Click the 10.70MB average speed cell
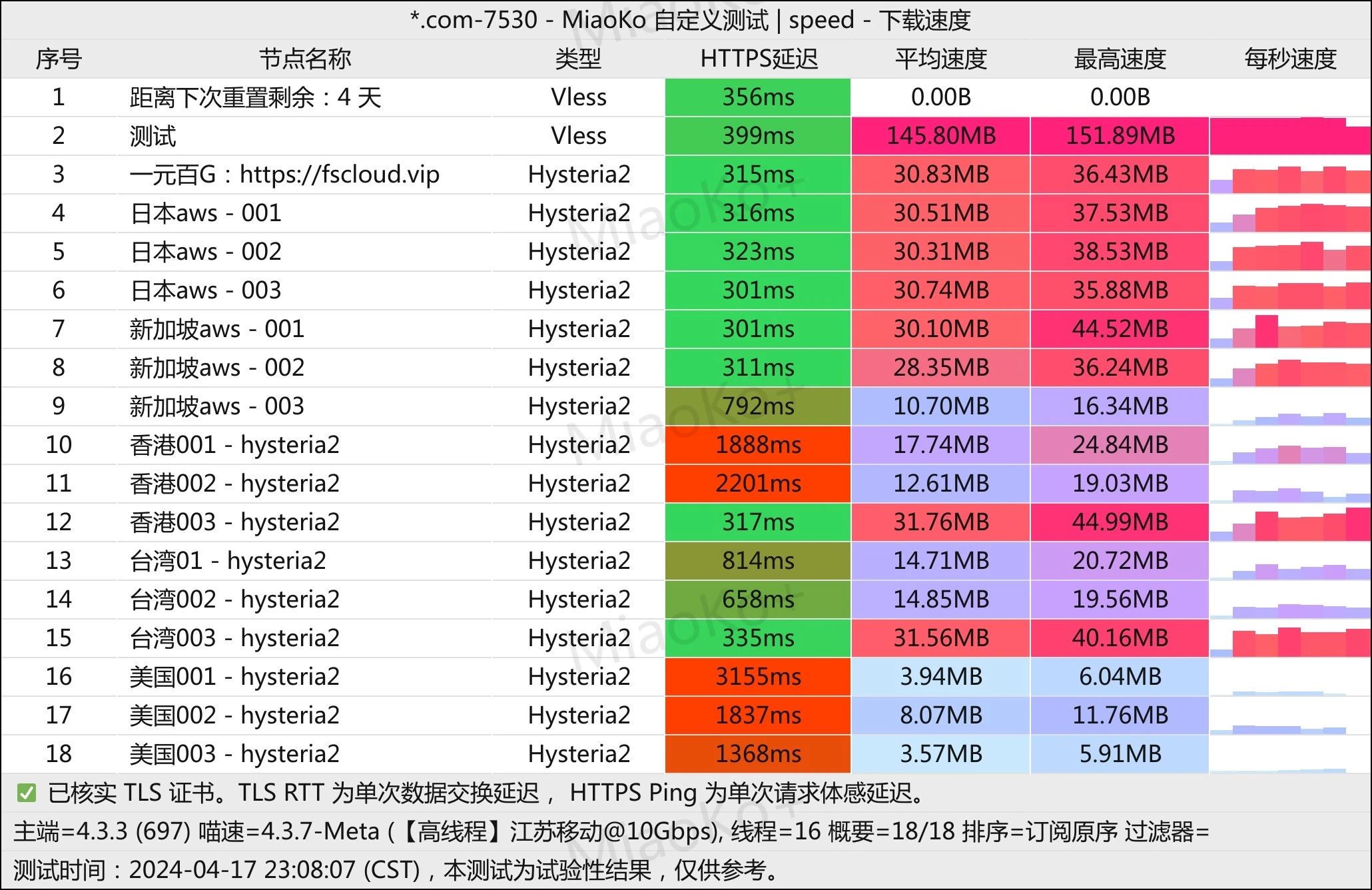Screen dimensions: 1372x890 940,406
